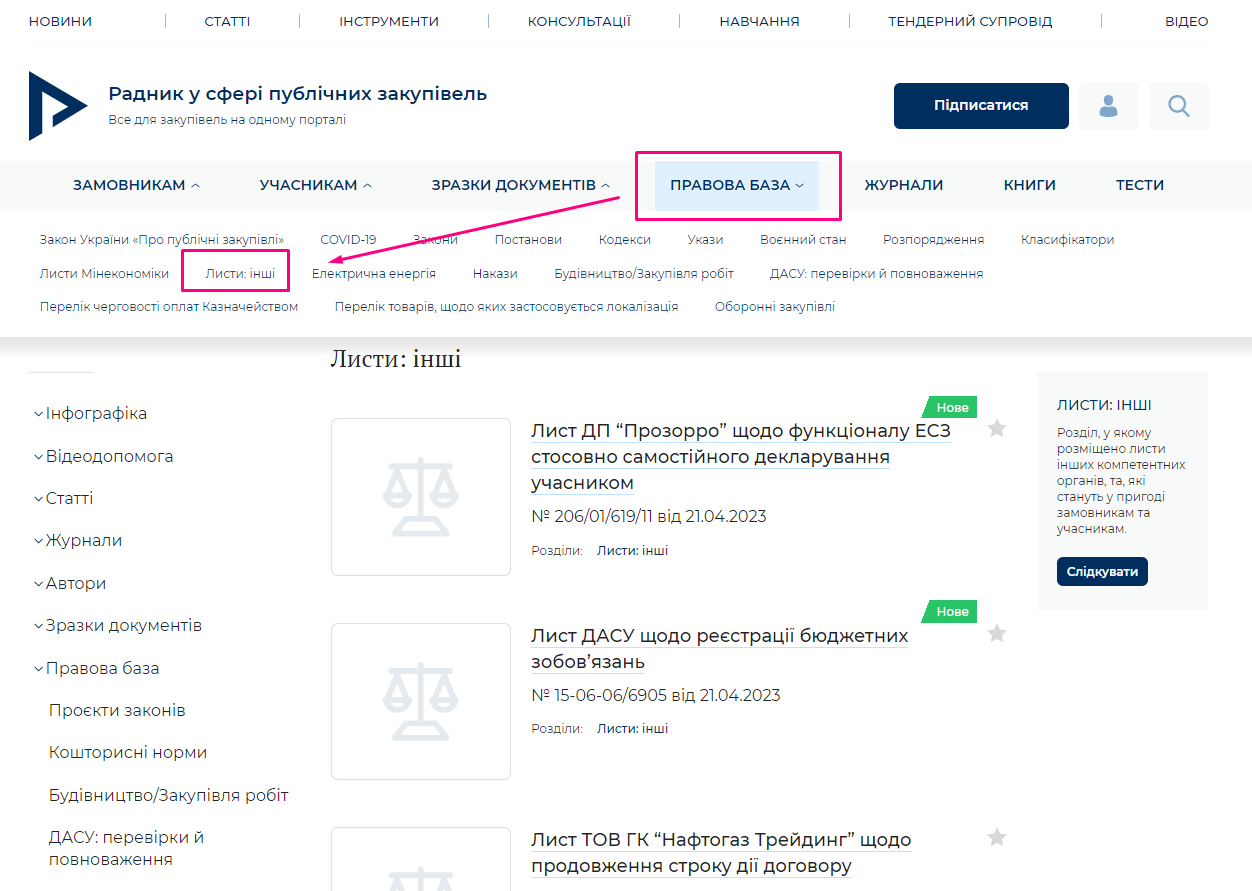Image resolution: width=1252 pixels, height=891 pixels.
Task: Open ТЕНДЕРНИЙ СУПРОВІД in the top bar
Action: click(970, 21)
